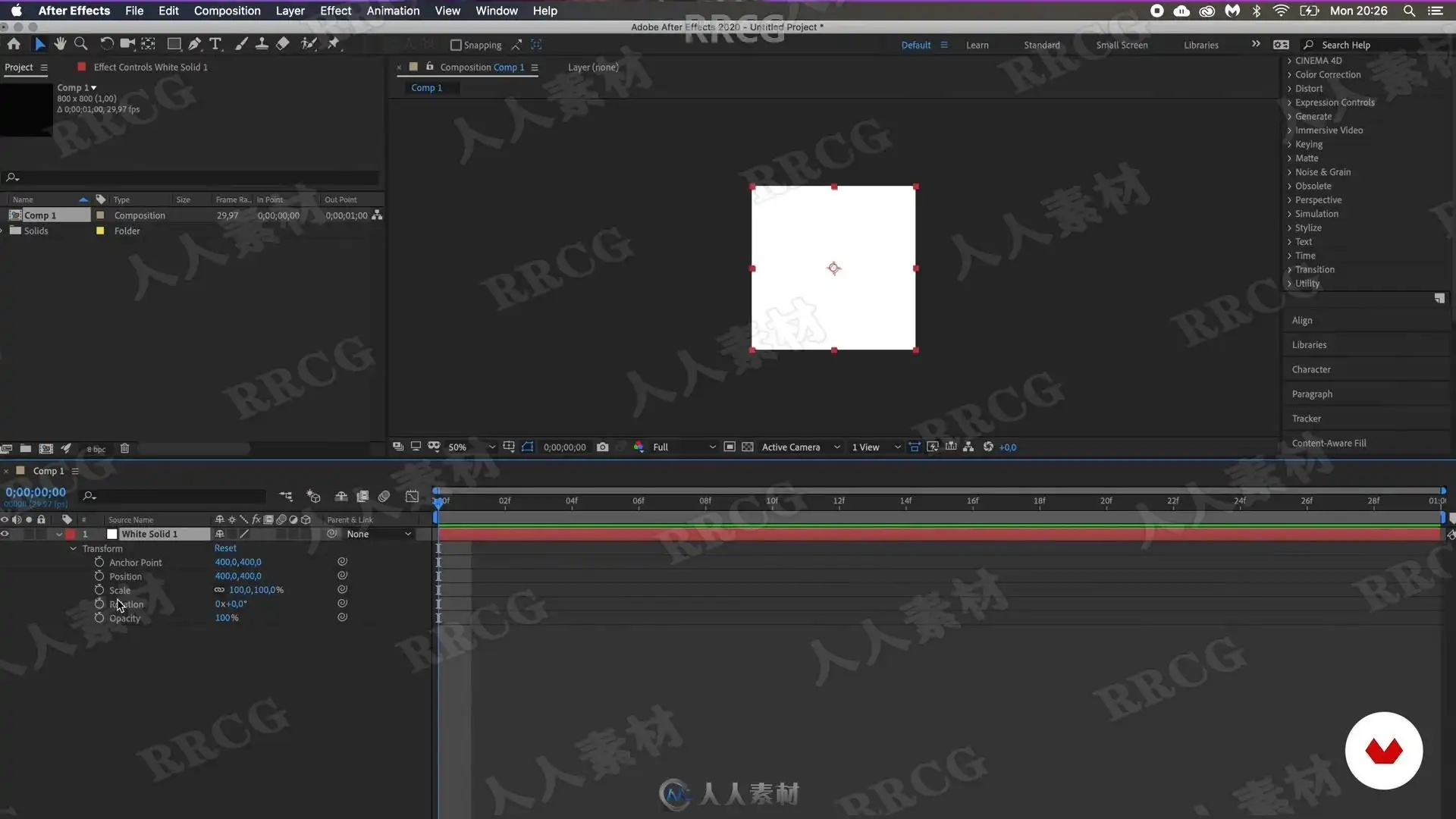The image size is (1456, 819).
Task: Select the Solids folder in Project panel
Action: (36, 231)
